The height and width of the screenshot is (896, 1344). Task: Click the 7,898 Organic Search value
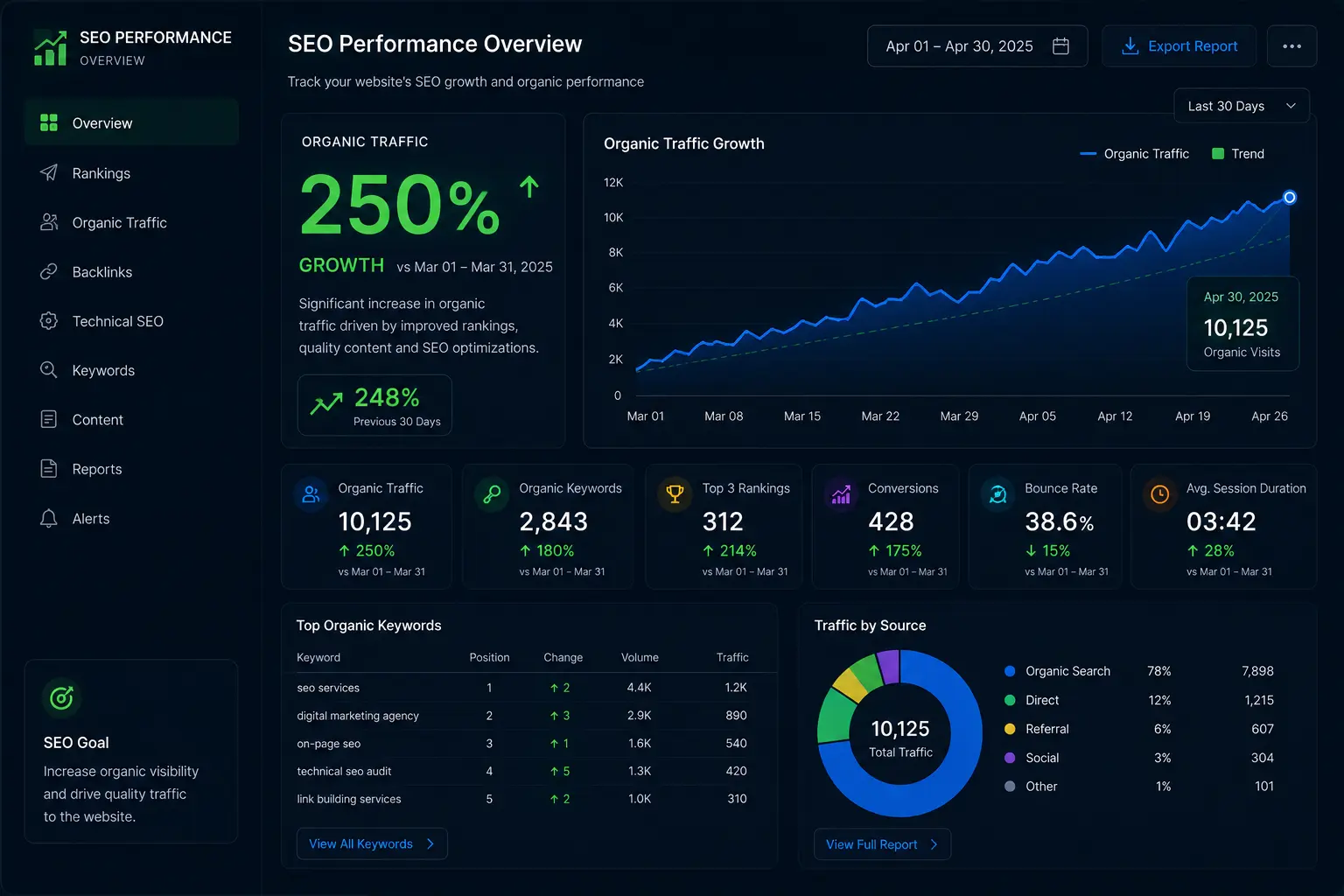click(1257, 671)
